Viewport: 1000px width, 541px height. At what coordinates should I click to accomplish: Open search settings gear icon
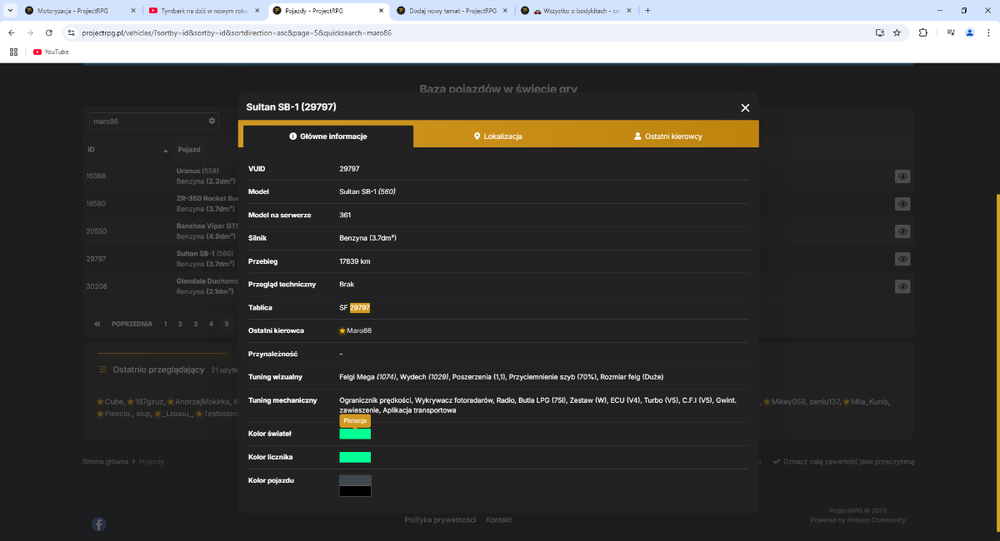[212, 121]
